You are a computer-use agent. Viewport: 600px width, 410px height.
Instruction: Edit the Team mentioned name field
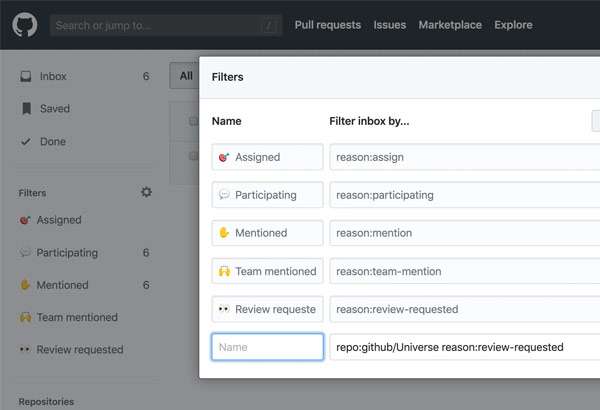coord(267,271)
